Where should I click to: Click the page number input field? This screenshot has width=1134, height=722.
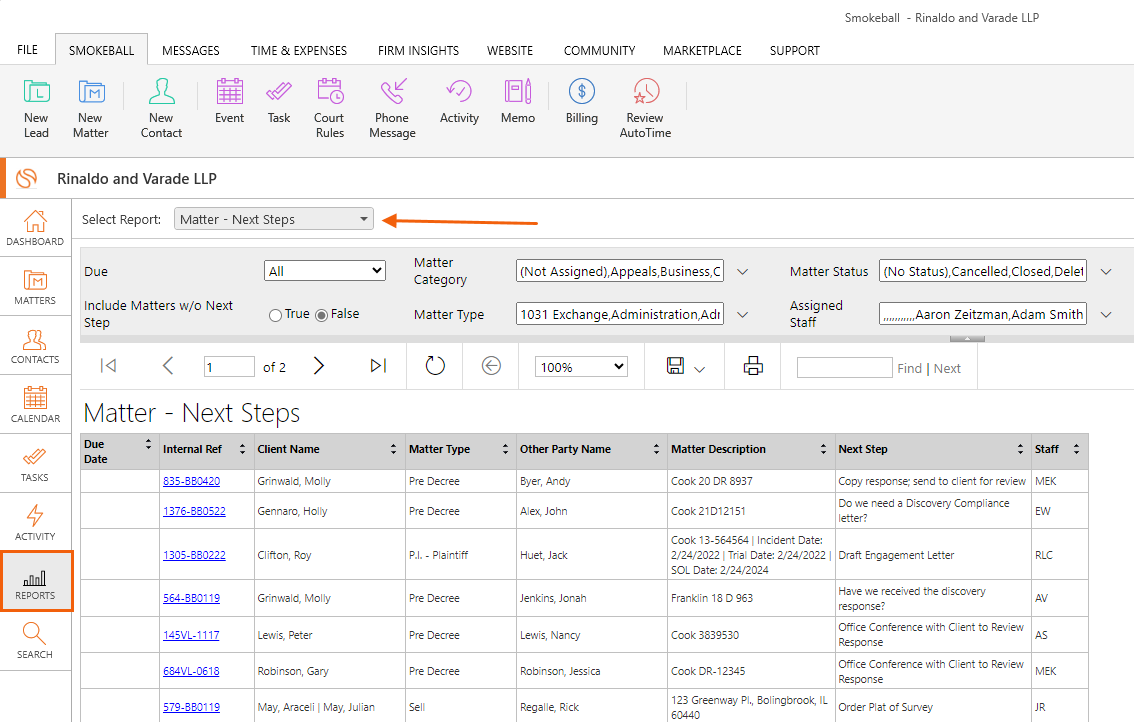[229, 367]
